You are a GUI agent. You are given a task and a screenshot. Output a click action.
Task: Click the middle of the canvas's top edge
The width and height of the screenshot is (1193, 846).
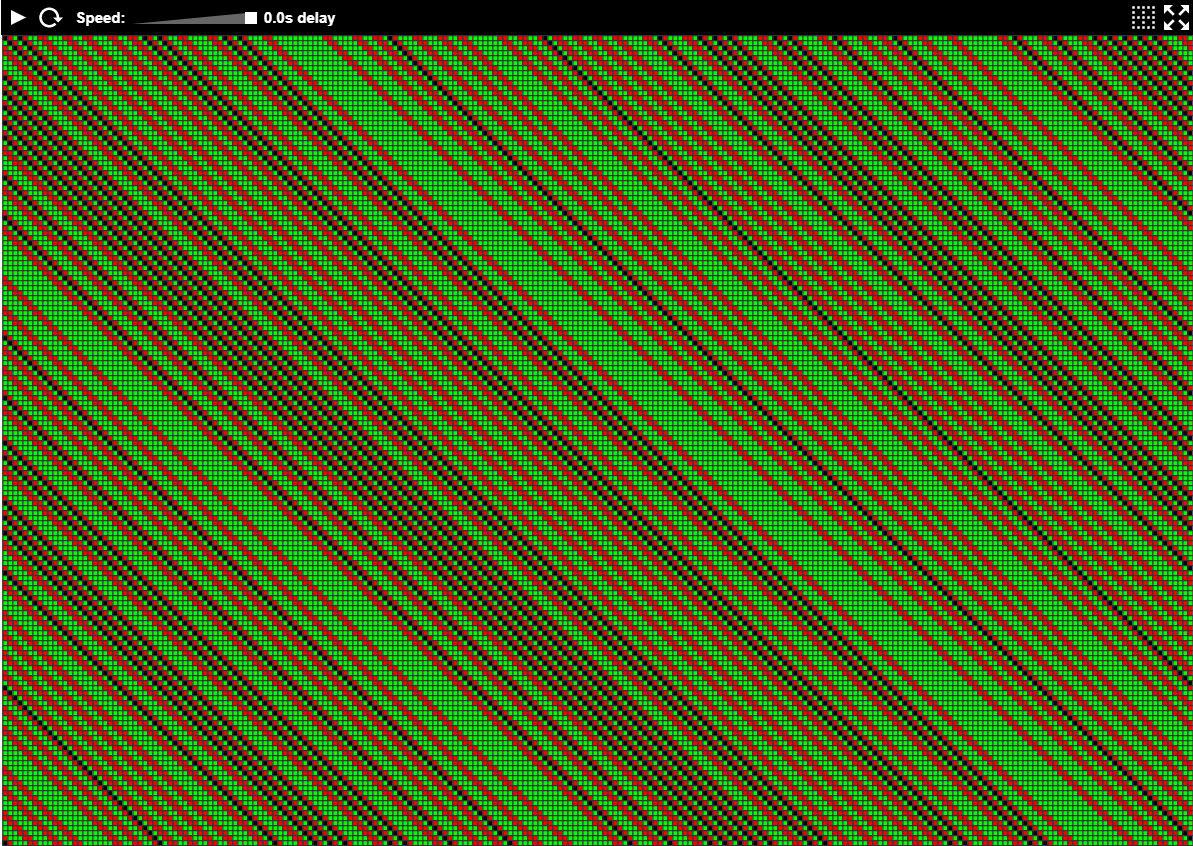click(597, 40)
